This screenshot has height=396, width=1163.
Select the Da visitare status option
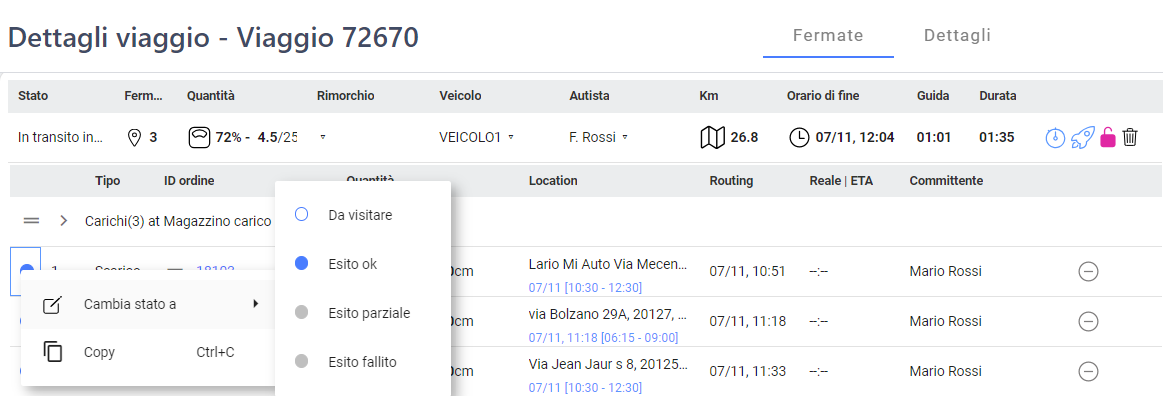(363, 215)
